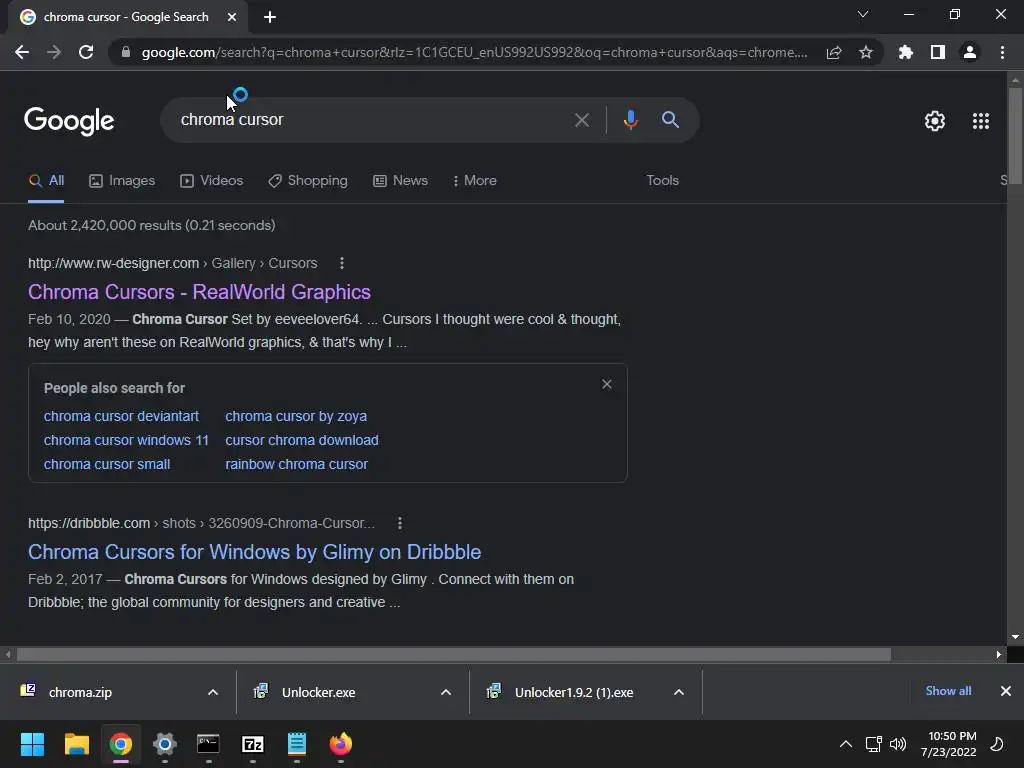
Task: Show hidden system tray icons
Action: pyautogui.click(x=846, y=744)
